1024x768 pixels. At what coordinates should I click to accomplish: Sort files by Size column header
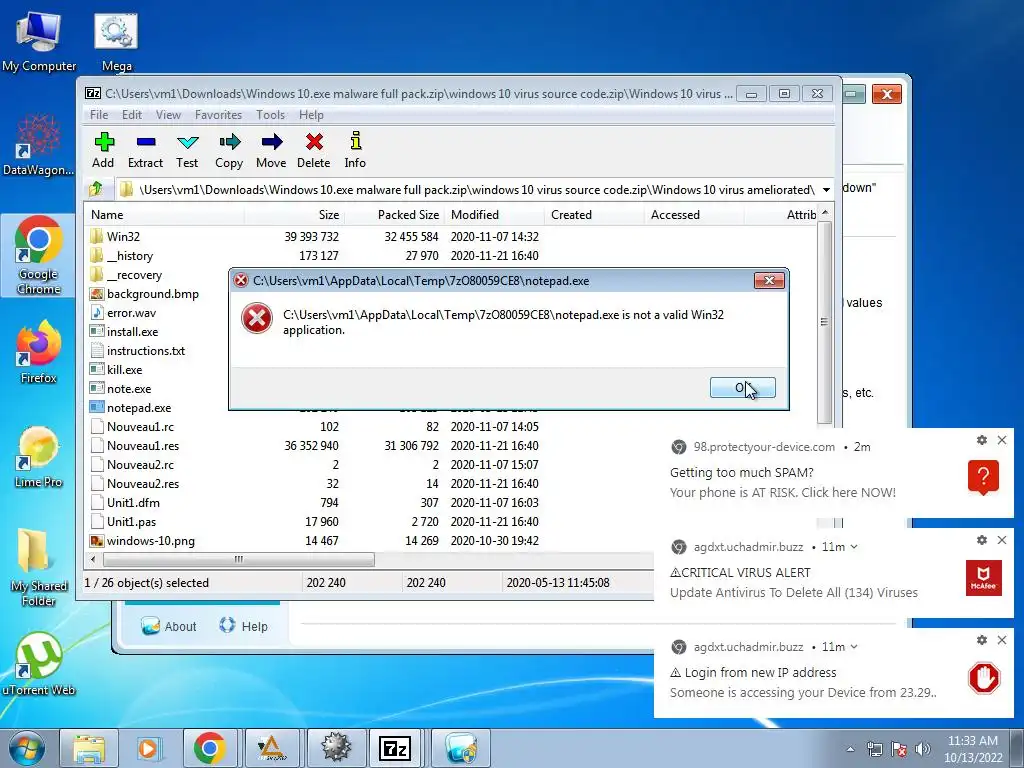pyautogui.click(x=294, y=215)
